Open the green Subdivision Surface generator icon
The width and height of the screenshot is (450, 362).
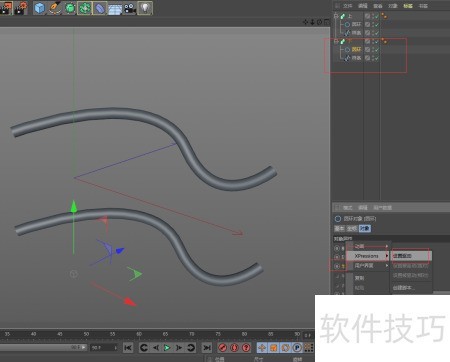click(x=70, y=8)
